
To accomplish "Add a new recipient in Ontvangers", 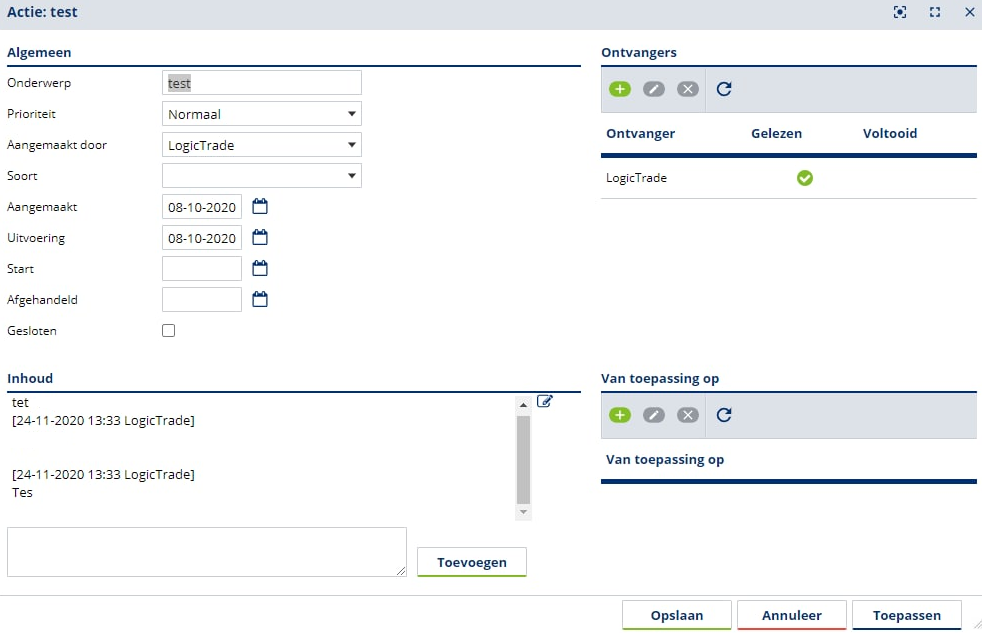I will click(x=620, y=89).
